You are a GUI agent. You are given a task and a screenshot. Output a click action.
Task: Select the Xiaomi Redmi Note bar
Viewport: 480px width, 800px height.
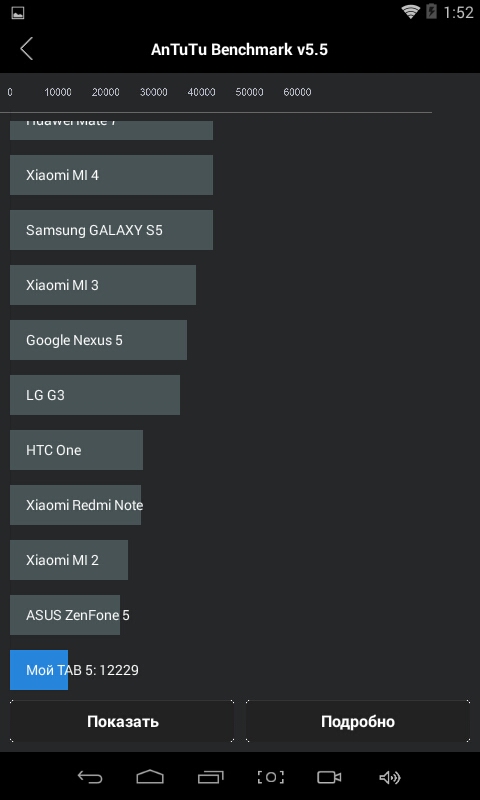(75, 505)
